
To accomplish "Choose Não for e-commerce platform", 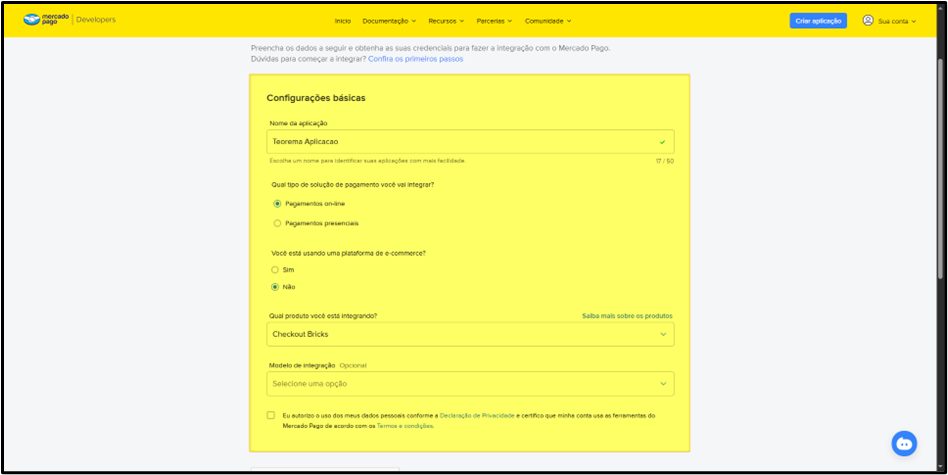I will 275,287.
